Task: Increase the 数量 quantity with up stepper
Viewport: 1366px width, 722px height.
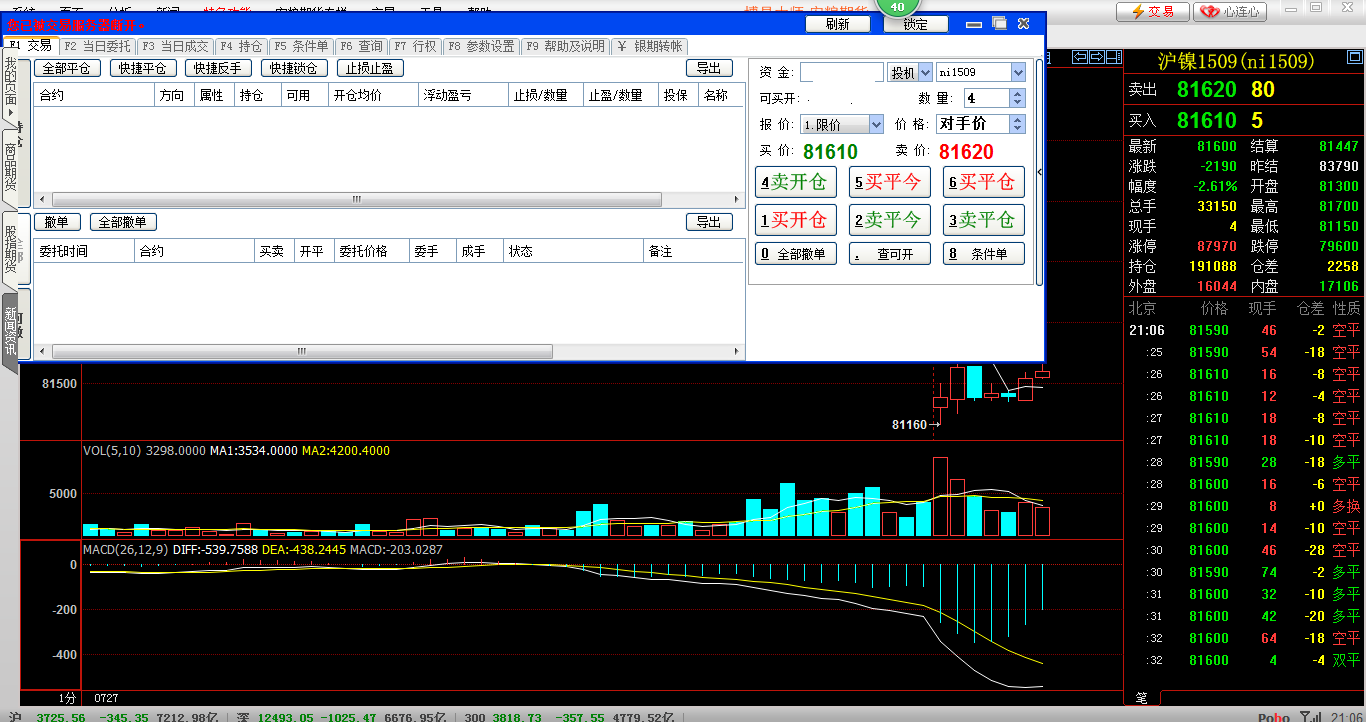Action: [1018, 94]
